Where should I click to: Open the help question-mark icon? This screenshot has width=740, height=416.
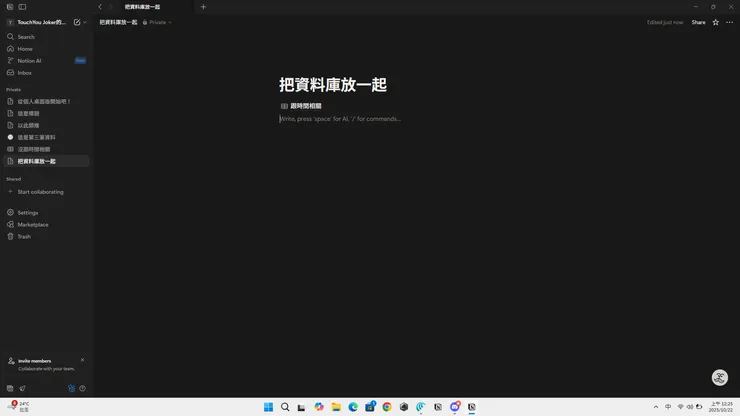click(x=83, y=388)
